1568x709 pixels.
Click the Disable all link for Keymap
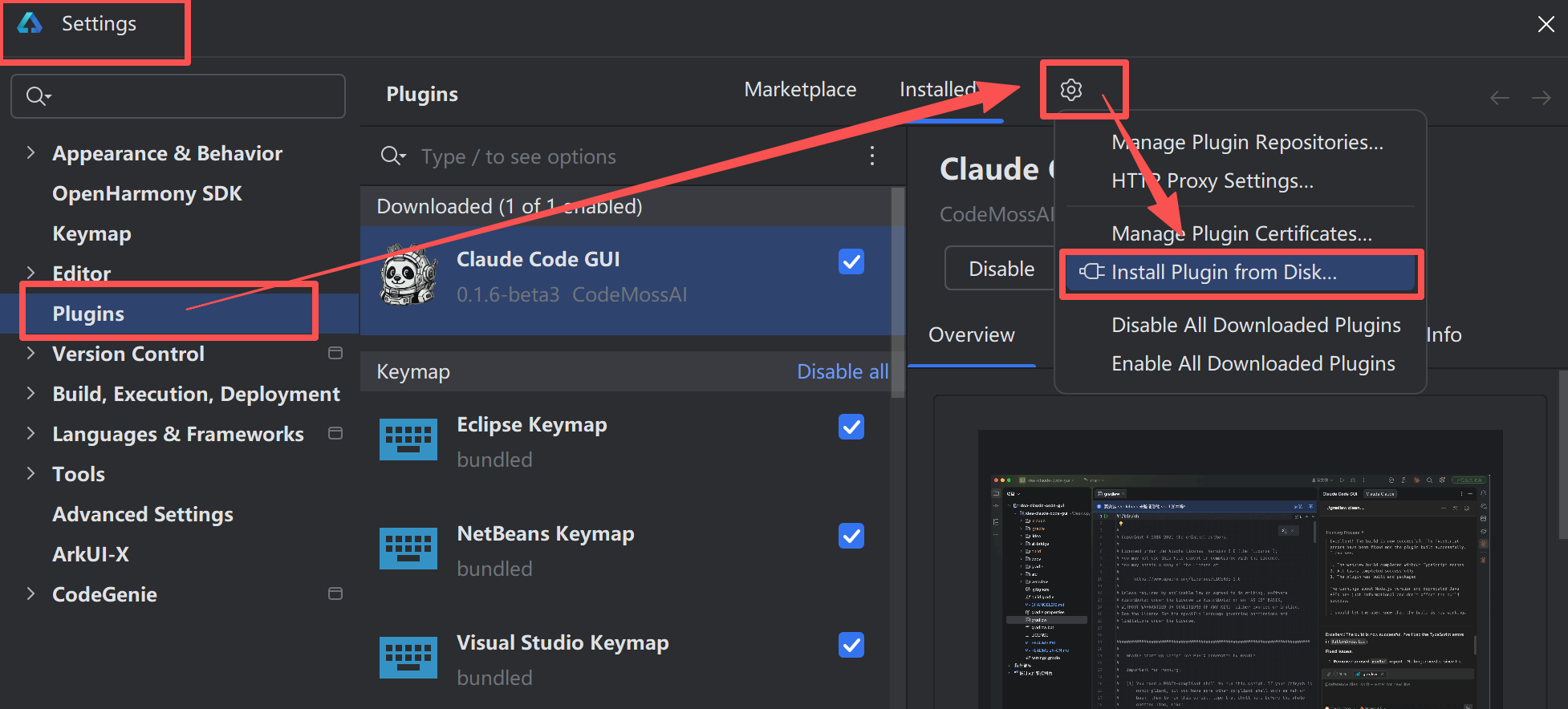point(842,371)
